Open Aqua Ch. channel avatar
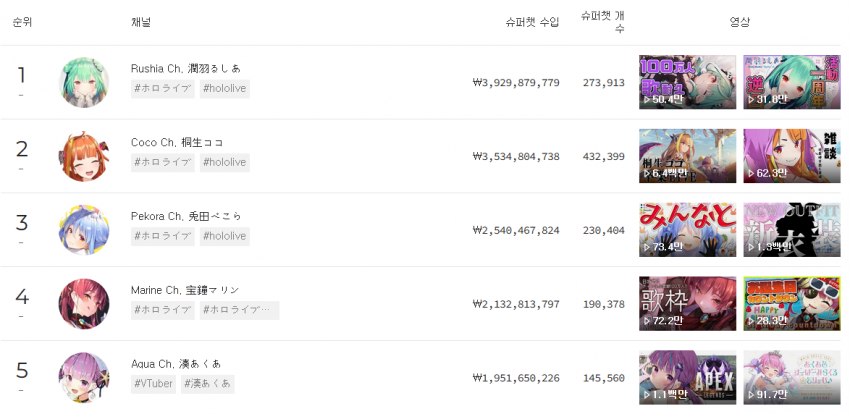The image size is (850, 414). coord(83,378)
